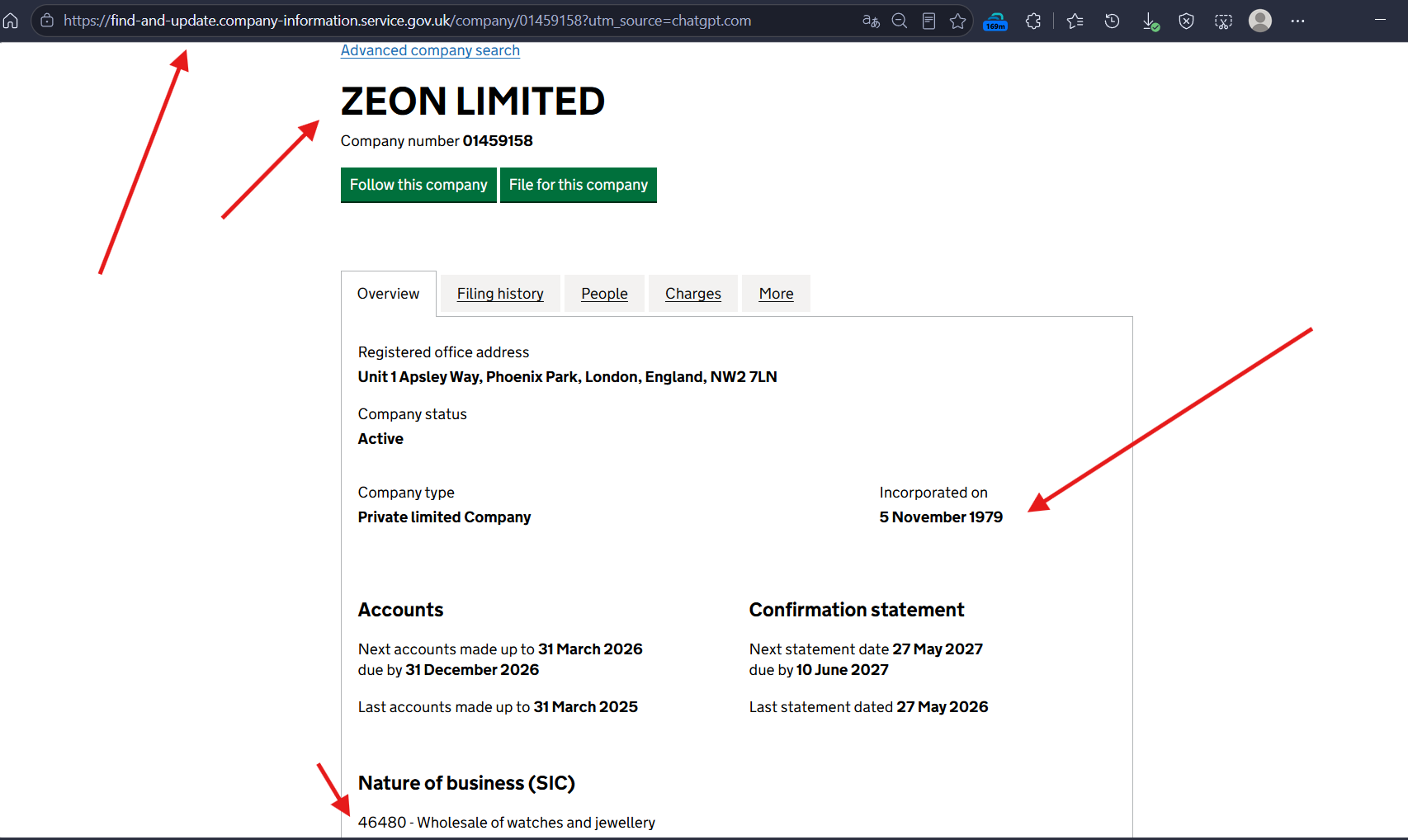Open browser Settings and more menu
Screen dimensions: 1408x840
pyautogui.click(x=1297, y=21)
